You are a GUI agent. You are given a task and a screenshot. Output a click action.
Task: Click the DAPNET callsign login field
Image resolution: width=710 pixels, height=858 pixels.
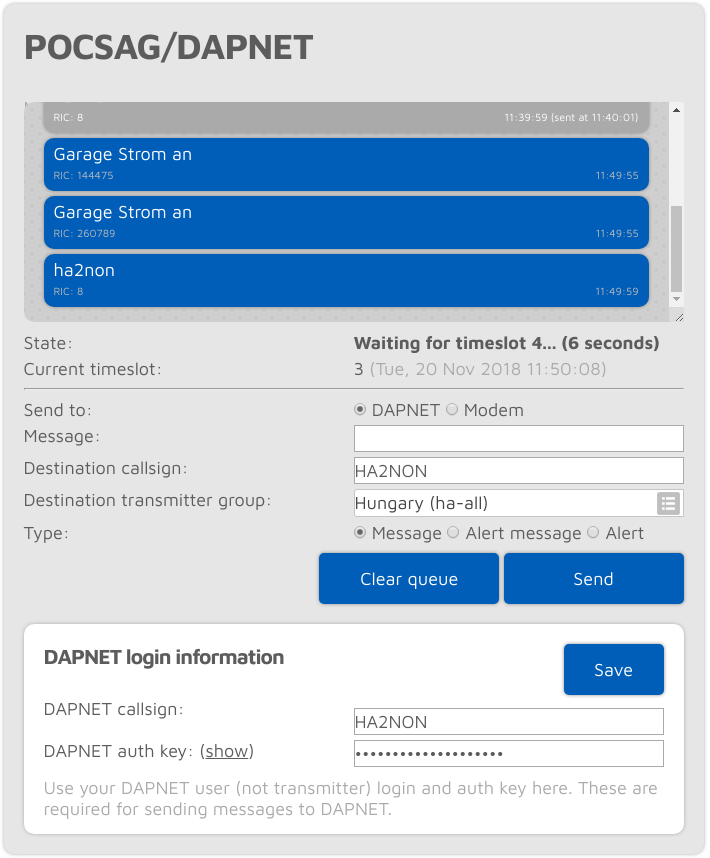(x=508, y=721)
